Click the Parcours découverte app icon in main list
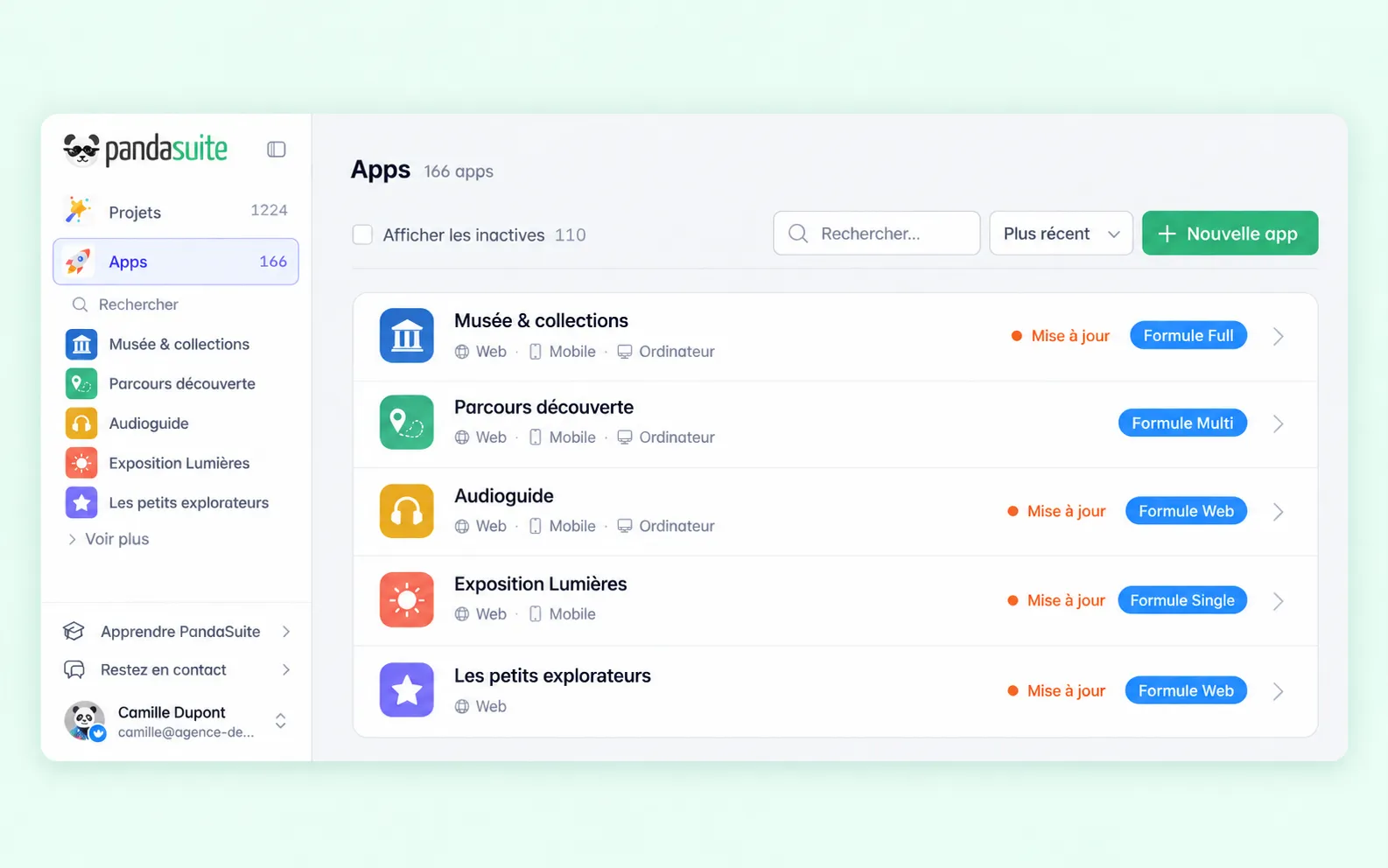The image size is (1388, 868). (x=407, y=423)
